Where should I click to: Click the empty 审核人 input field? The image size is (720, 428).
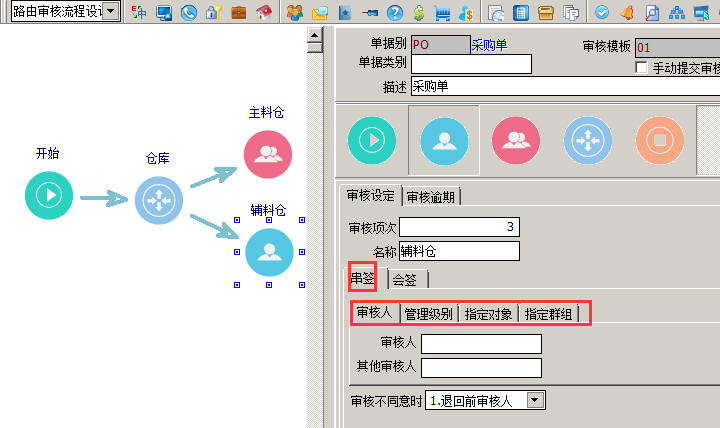pyautogui.click(x=481, y=344)
